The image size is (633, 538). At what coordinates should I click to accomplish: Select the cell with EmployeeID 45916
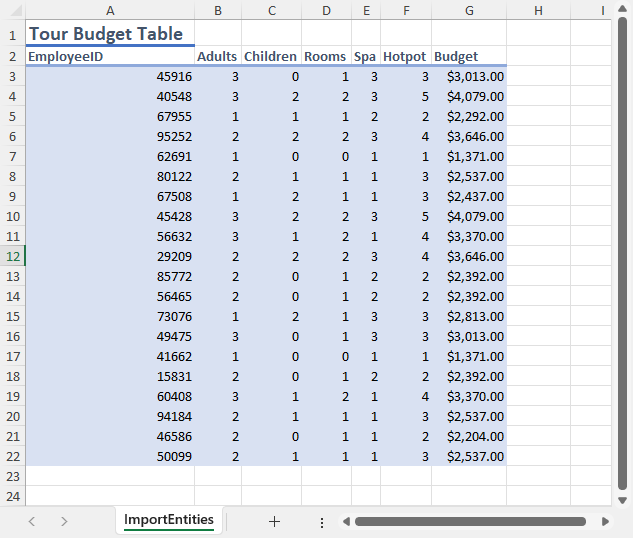[x=109, y=77]
